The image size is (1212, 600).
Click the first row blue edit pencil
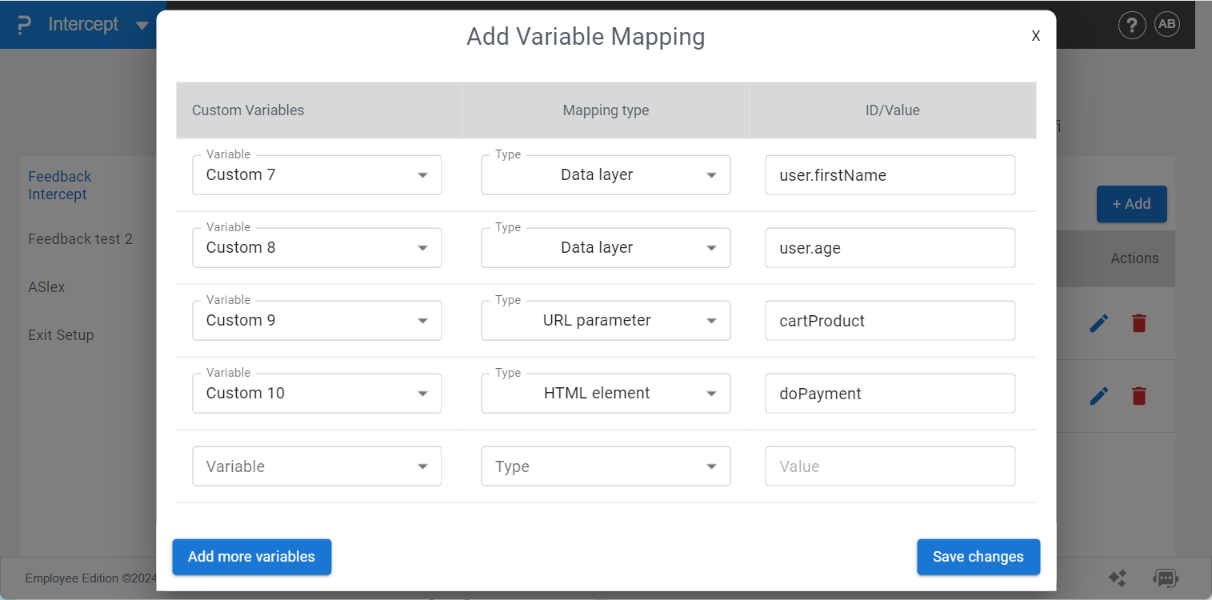click(x=1099, y=323)
